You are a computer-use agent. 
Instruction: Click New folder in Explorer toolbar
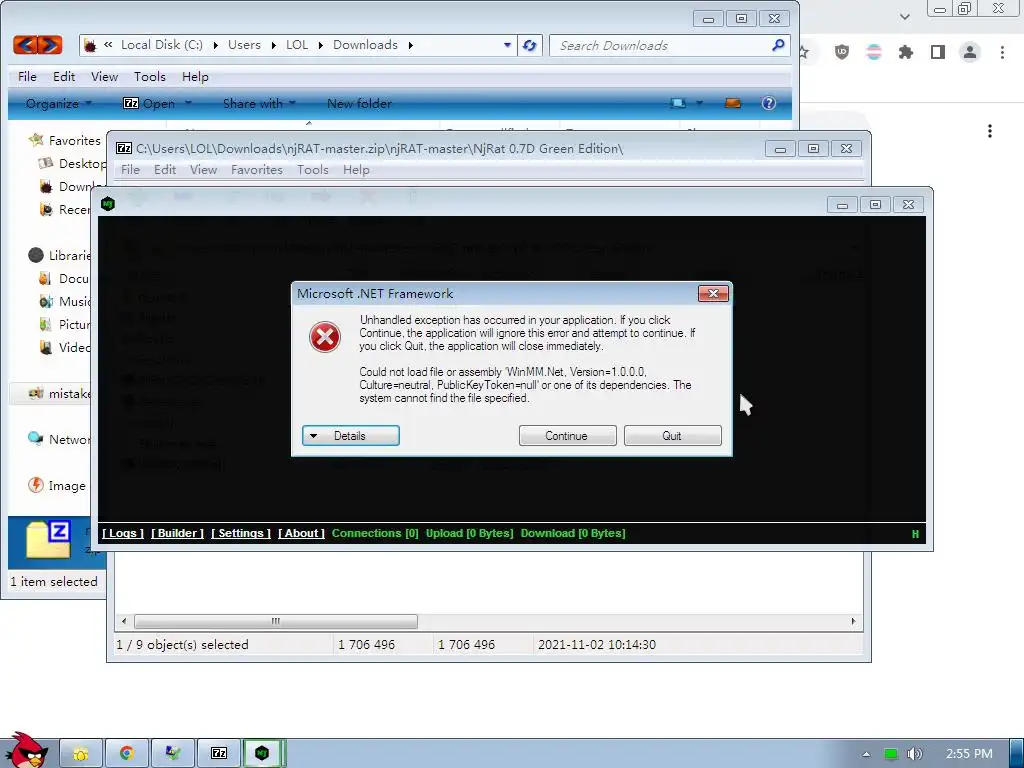(x=359, y=103)
